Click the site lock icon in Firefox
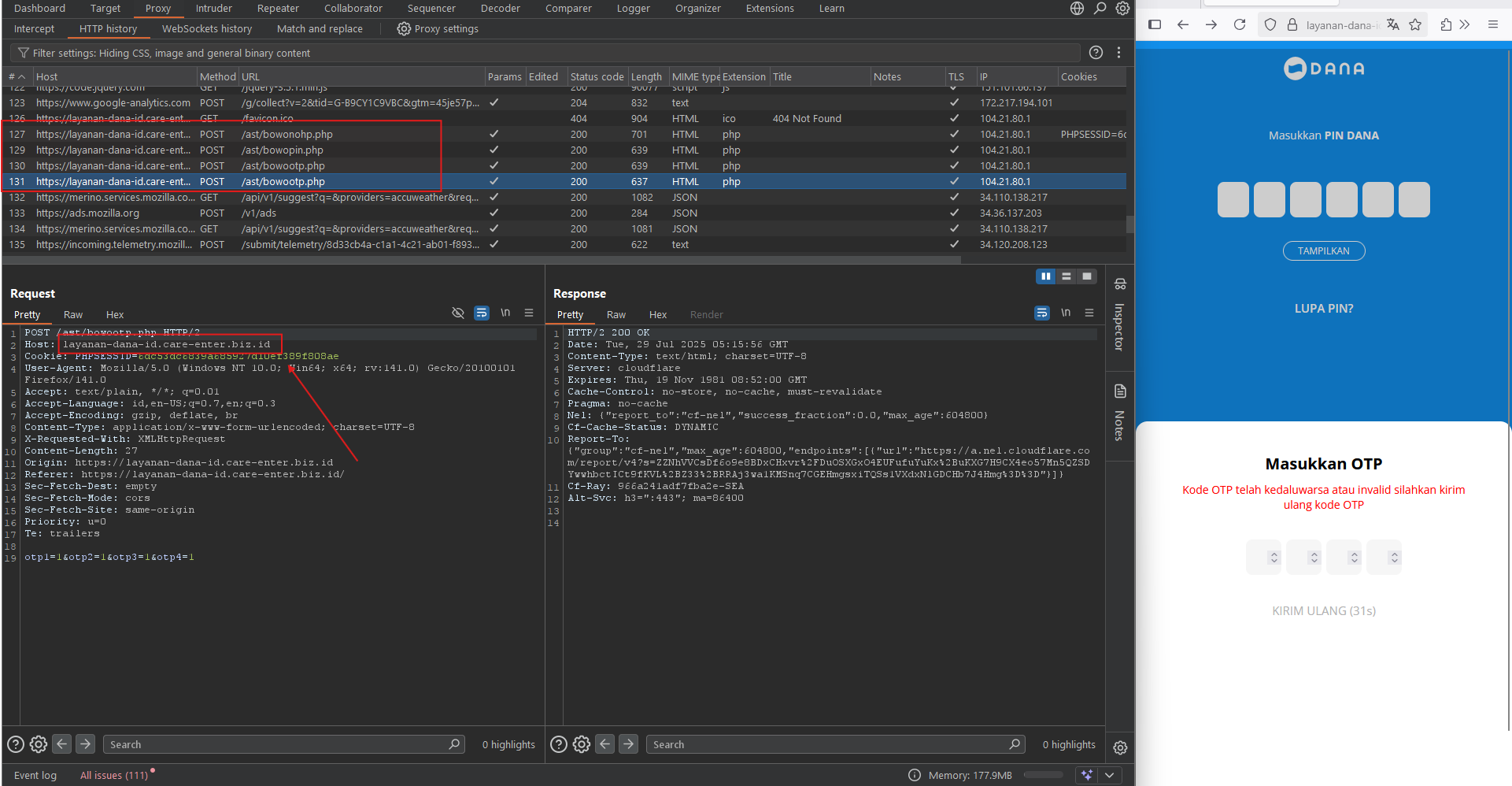Image resolution: width=1512 pixels, height=786 pixels. (1292, 24)
